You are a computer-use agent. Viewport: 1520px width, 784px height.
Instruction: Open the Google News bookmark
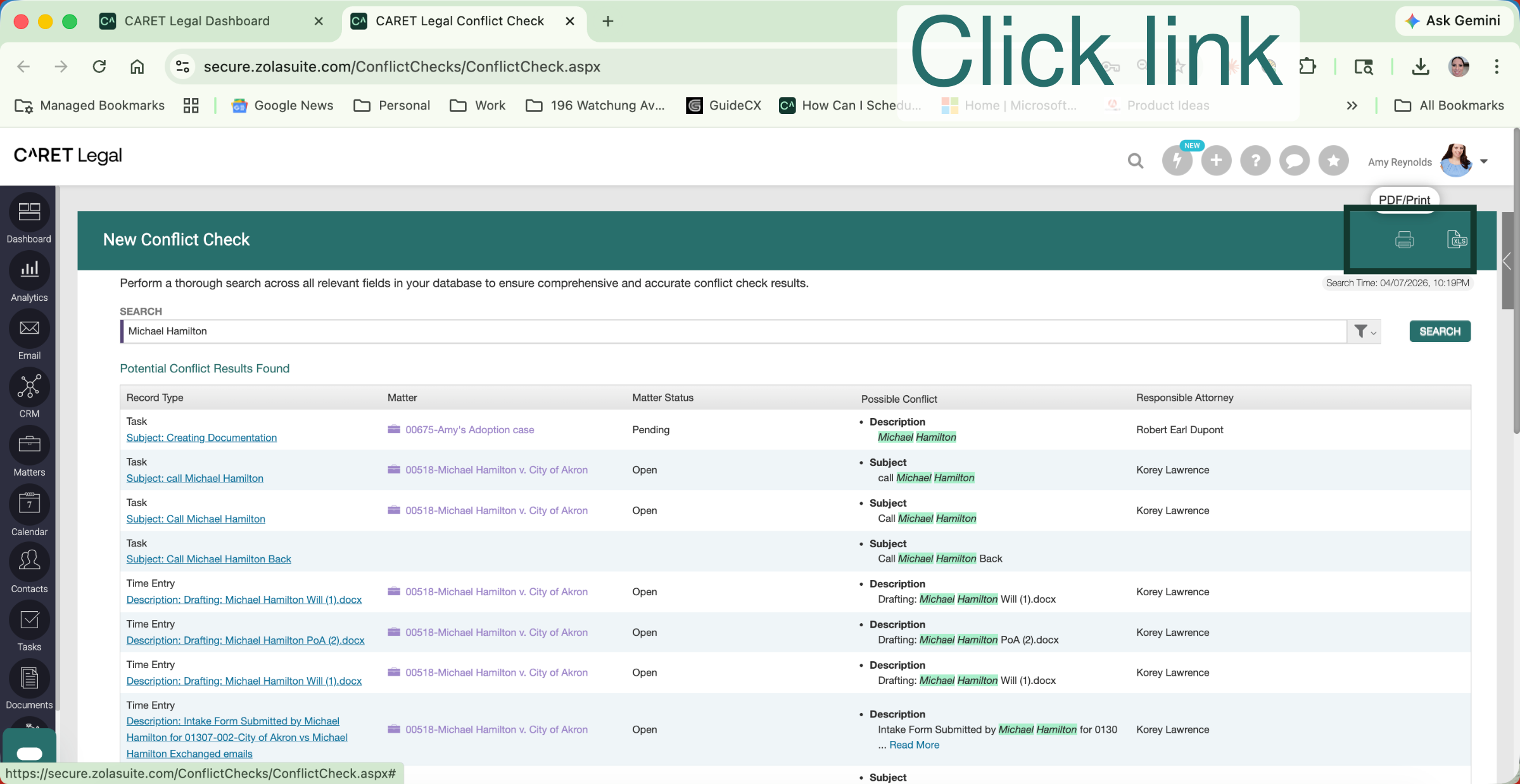tap(282, 105)
